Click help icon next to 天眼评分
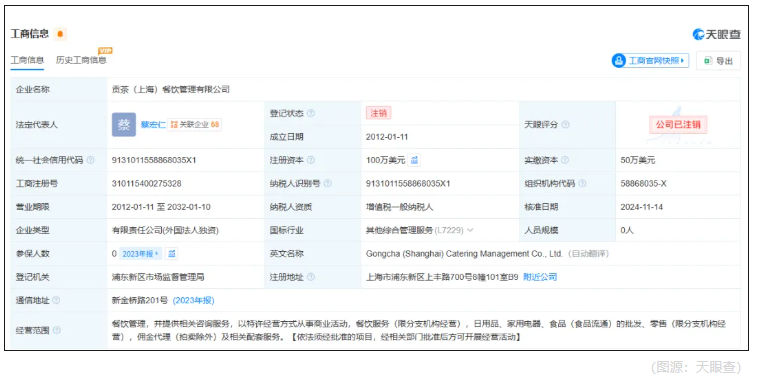Image resolution: width=767 pixels, height=378 pixels. pyautogui.click(x=565, y=125)
